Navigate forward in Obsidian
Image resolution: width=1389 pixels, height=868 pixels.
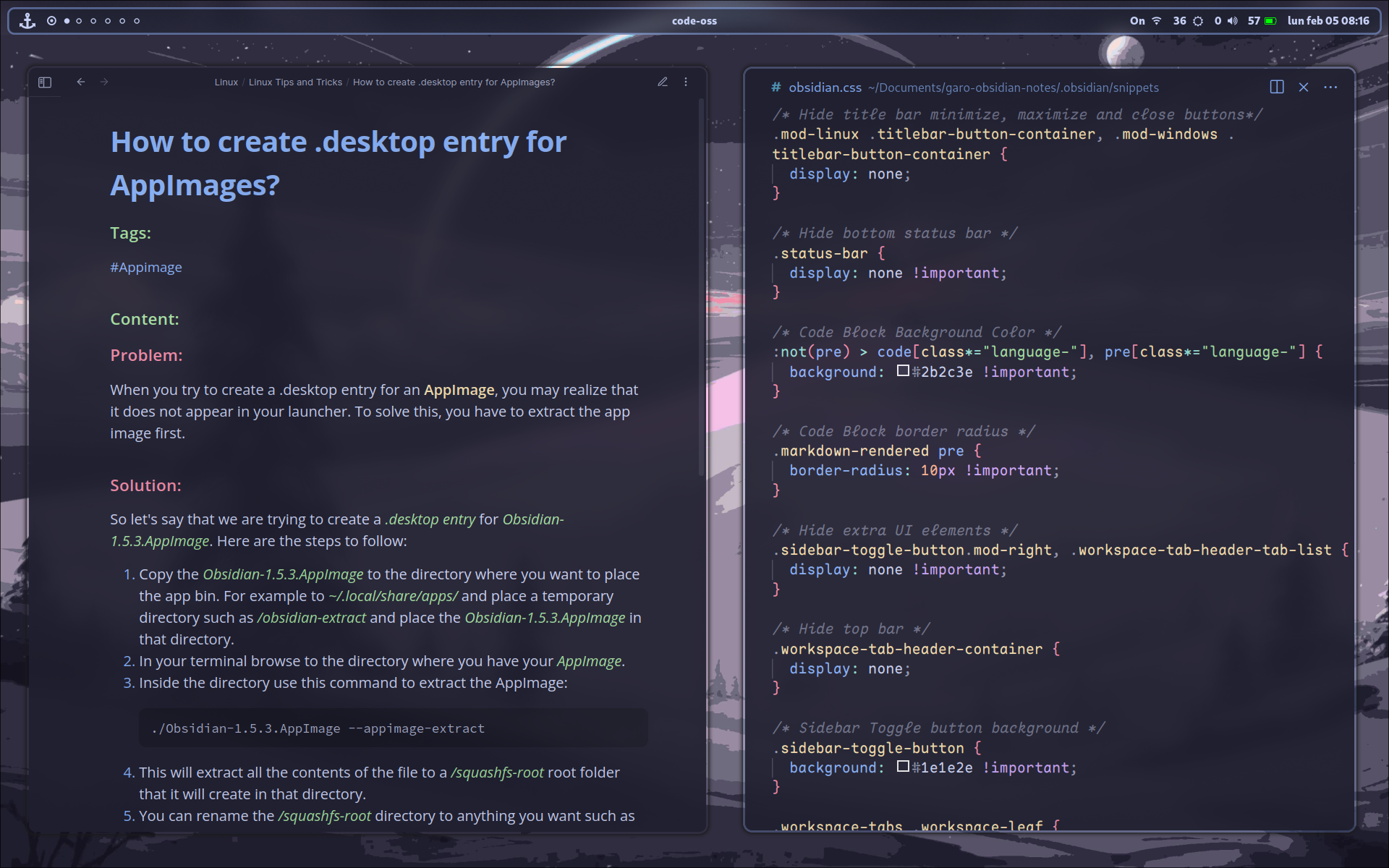coord(104,82)
